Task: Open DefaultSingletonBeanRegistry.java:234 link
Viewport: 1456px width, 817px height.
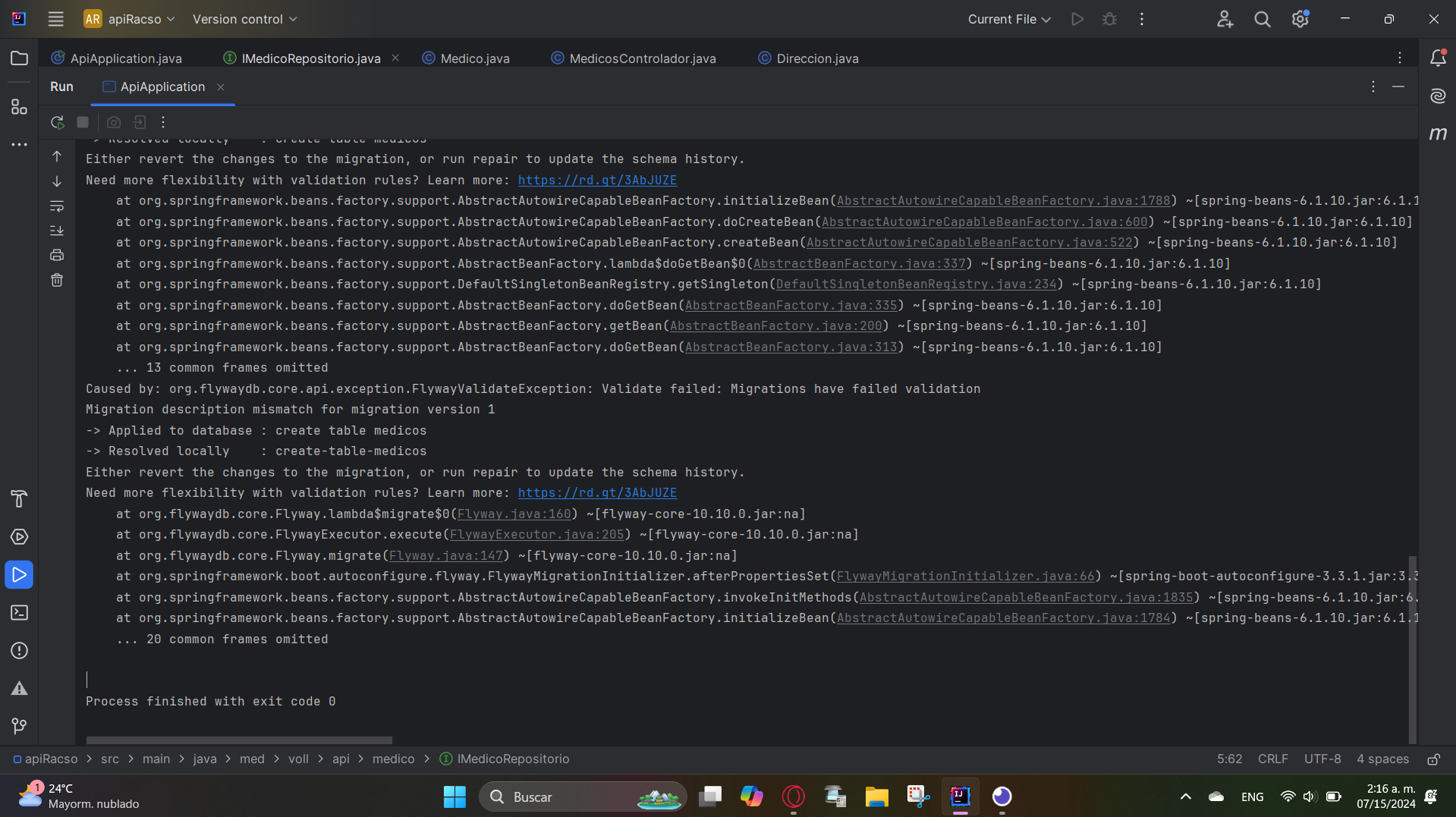Action: tap(916, 284)
